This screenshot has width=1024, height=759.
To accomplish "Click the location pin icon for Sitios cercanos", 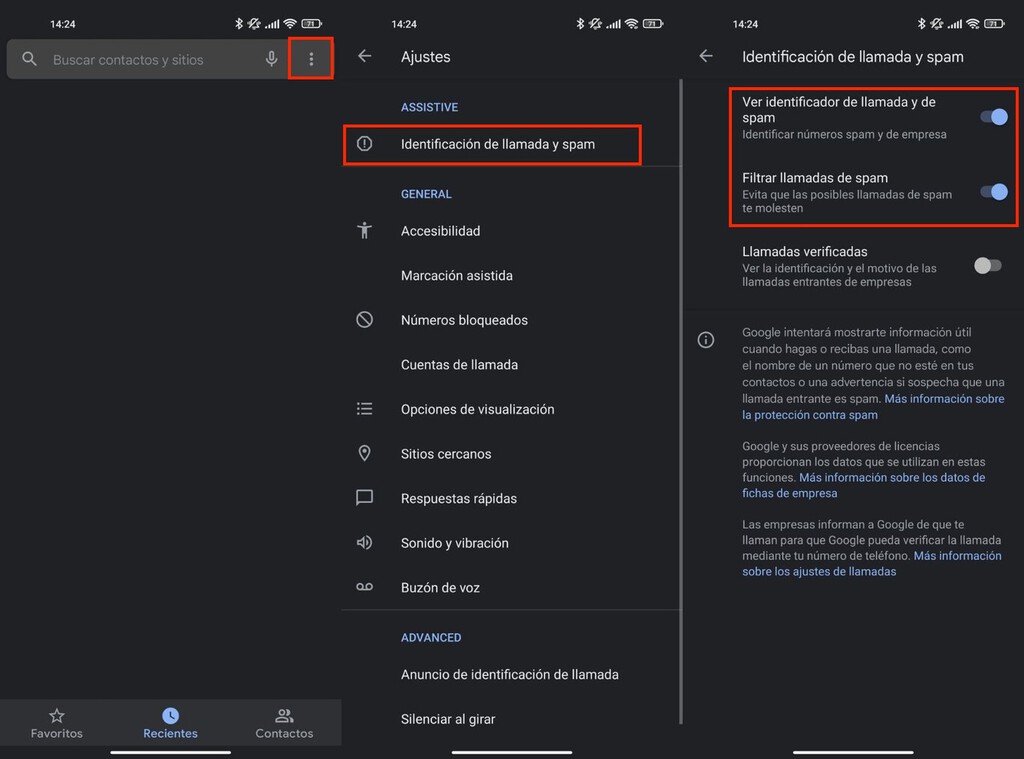I will [x=364, y=453].
